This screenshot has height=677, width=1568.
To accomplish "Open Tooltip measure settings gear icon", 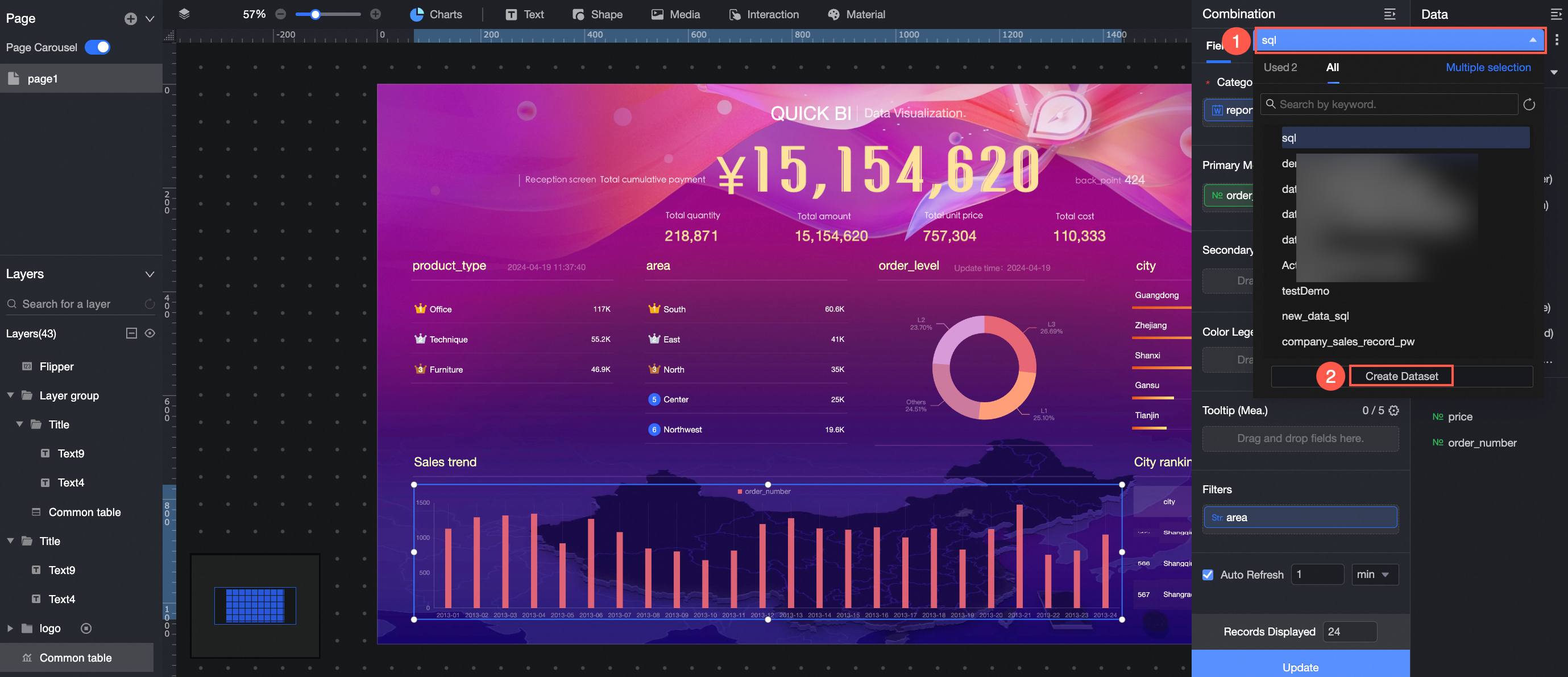I will click(x=1394, y=410).
